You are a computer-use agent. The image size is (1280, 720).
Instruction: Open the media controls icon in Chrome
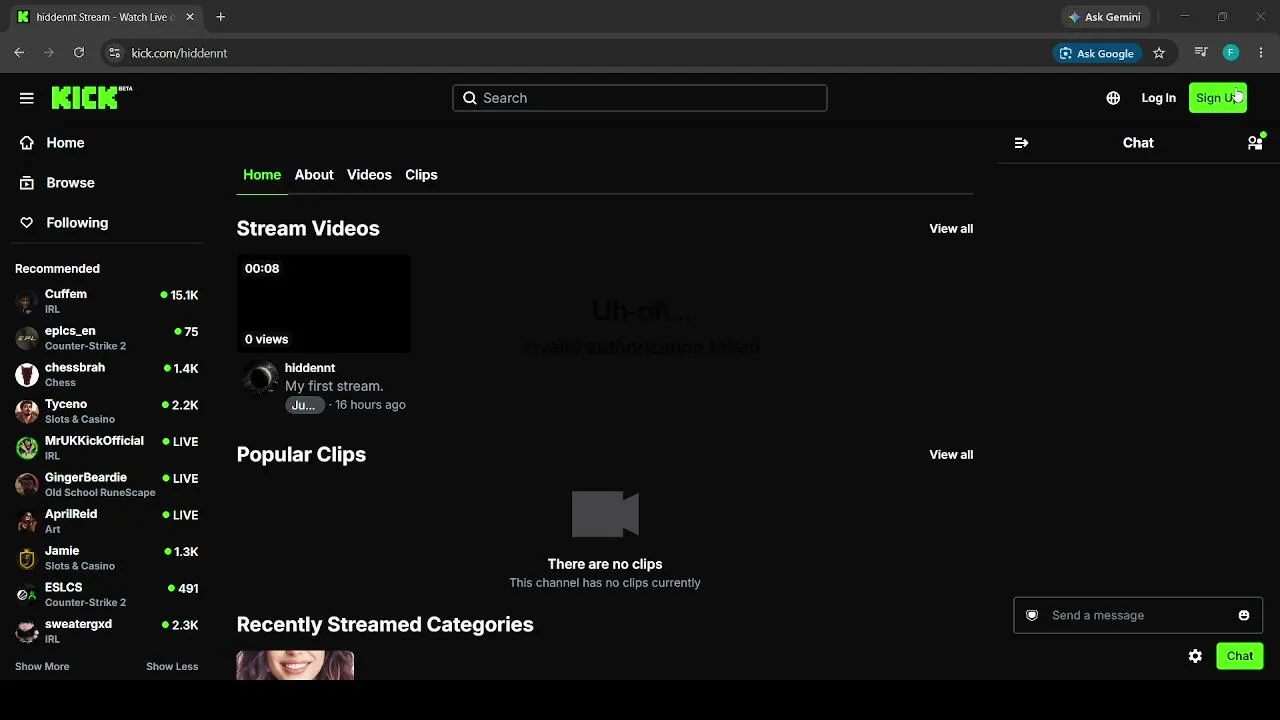(x=1201, y=53)
